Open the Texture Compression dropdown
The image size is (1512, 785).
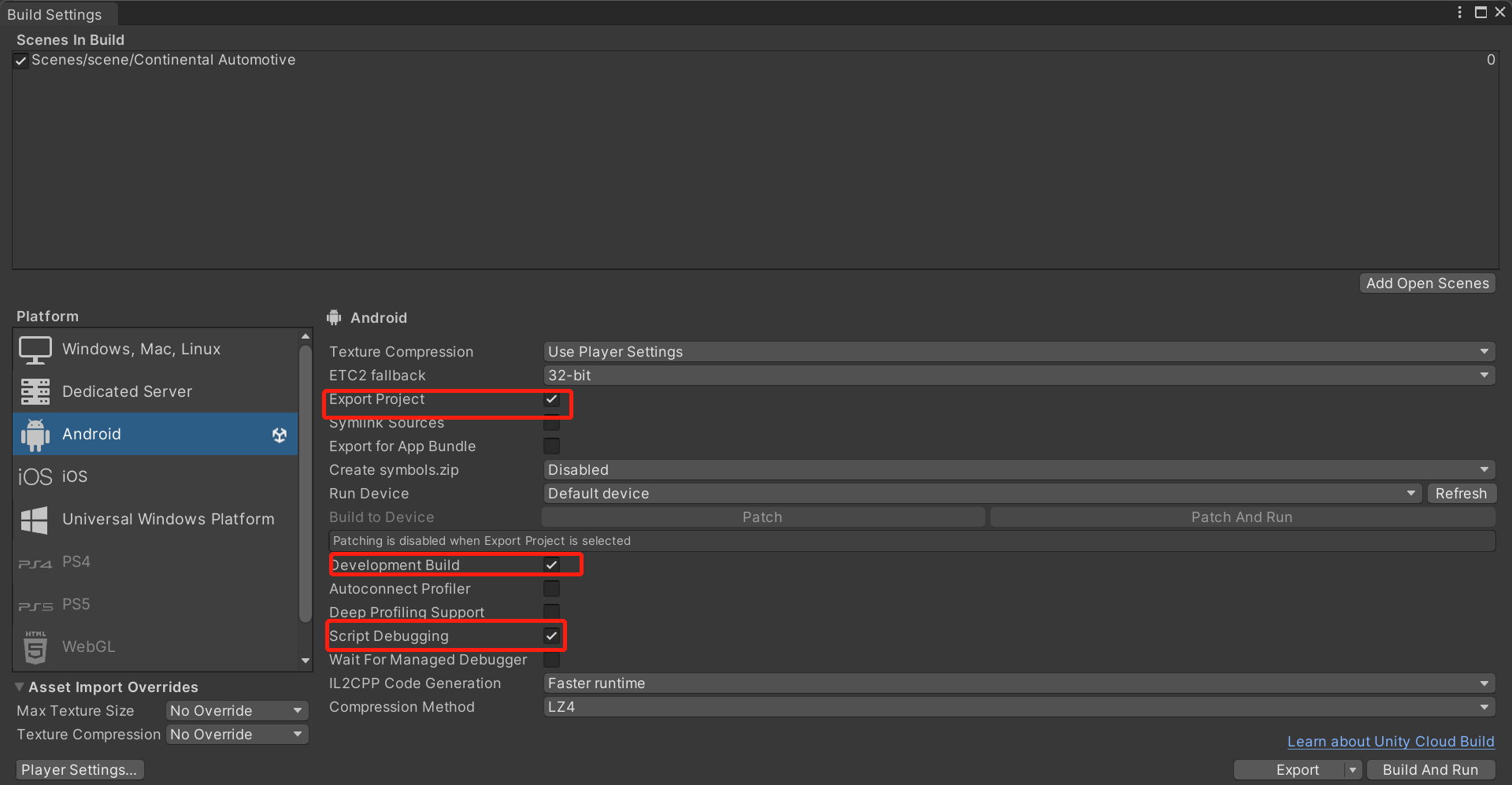pos(1019,352)
